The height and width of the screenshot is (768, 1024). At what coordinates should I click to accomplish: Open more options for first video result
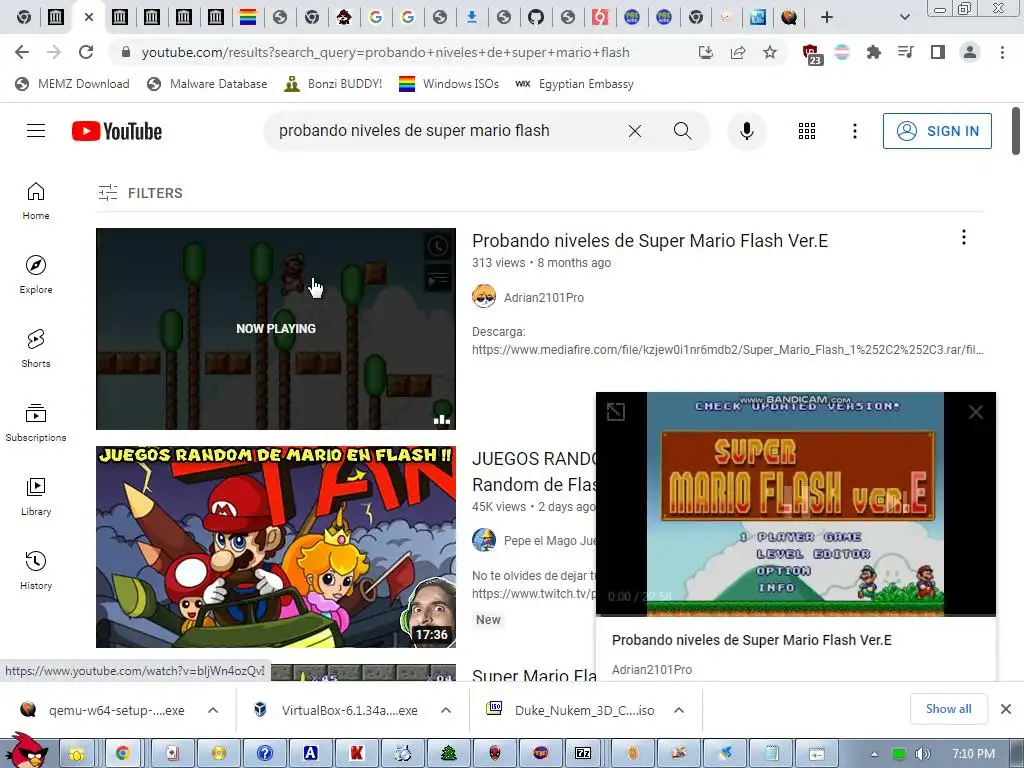tap(963, 238)
